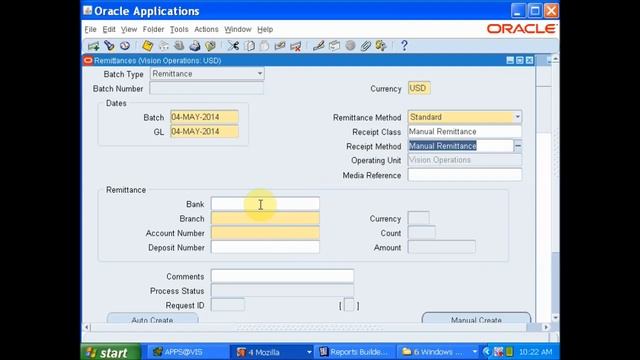The height and width of the screenshot is (360, 640).
Task: Open the Windows taskbar group dropdown arrow
Action: click(x=474, y=352)
